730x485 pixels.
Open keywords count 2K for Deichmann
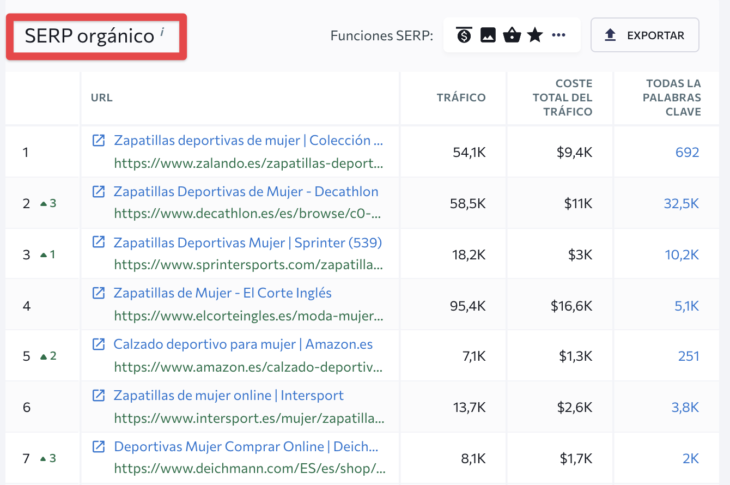pos(691,458)
